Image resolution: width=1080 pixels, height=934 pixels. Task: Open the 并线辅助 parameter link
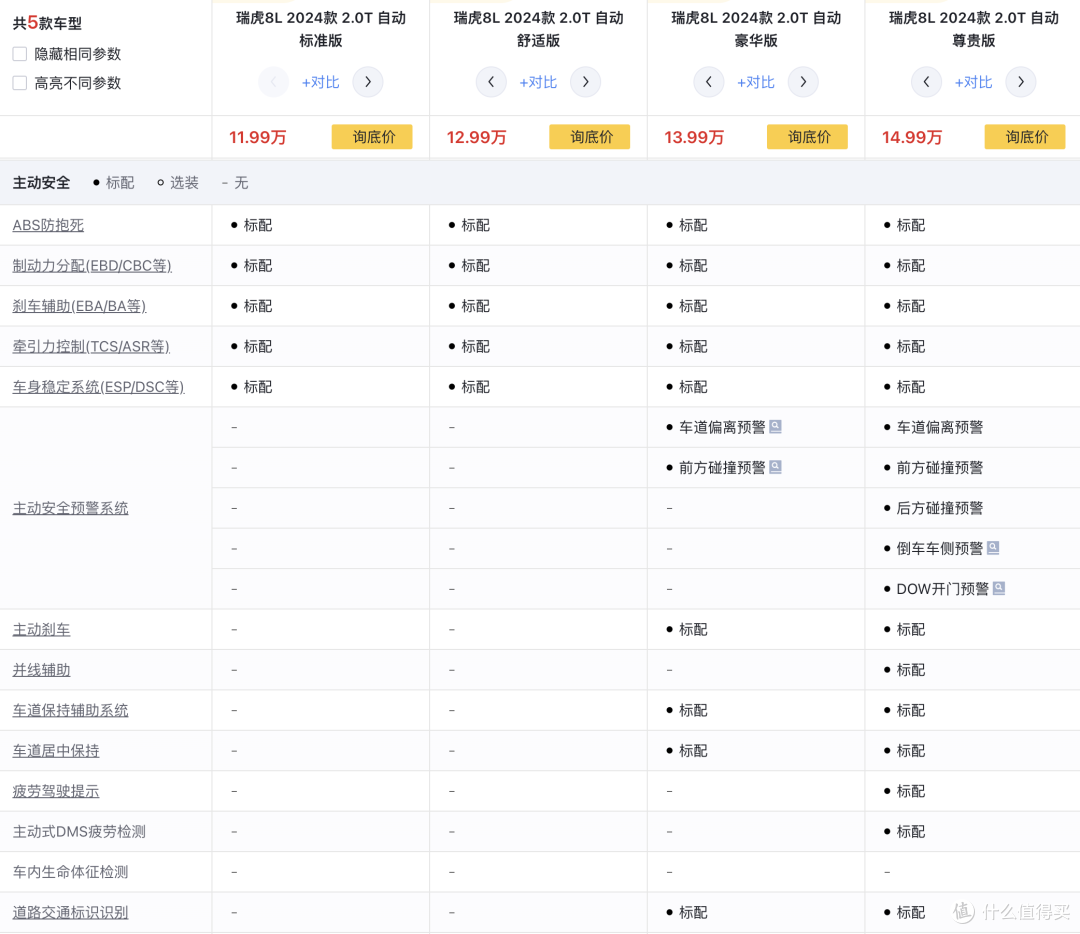point(41,670)
